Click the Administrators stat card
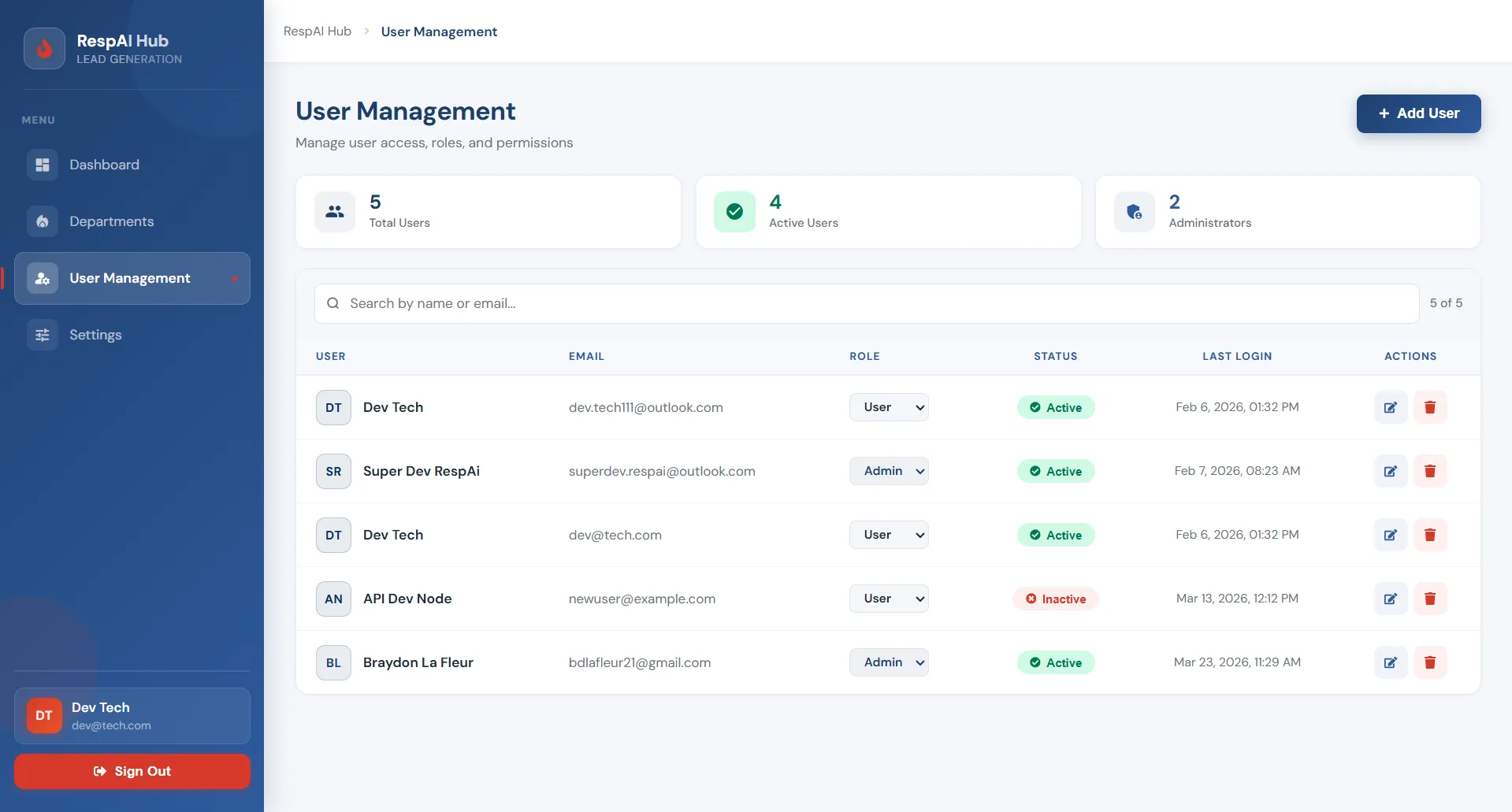 pos(1288,212)
